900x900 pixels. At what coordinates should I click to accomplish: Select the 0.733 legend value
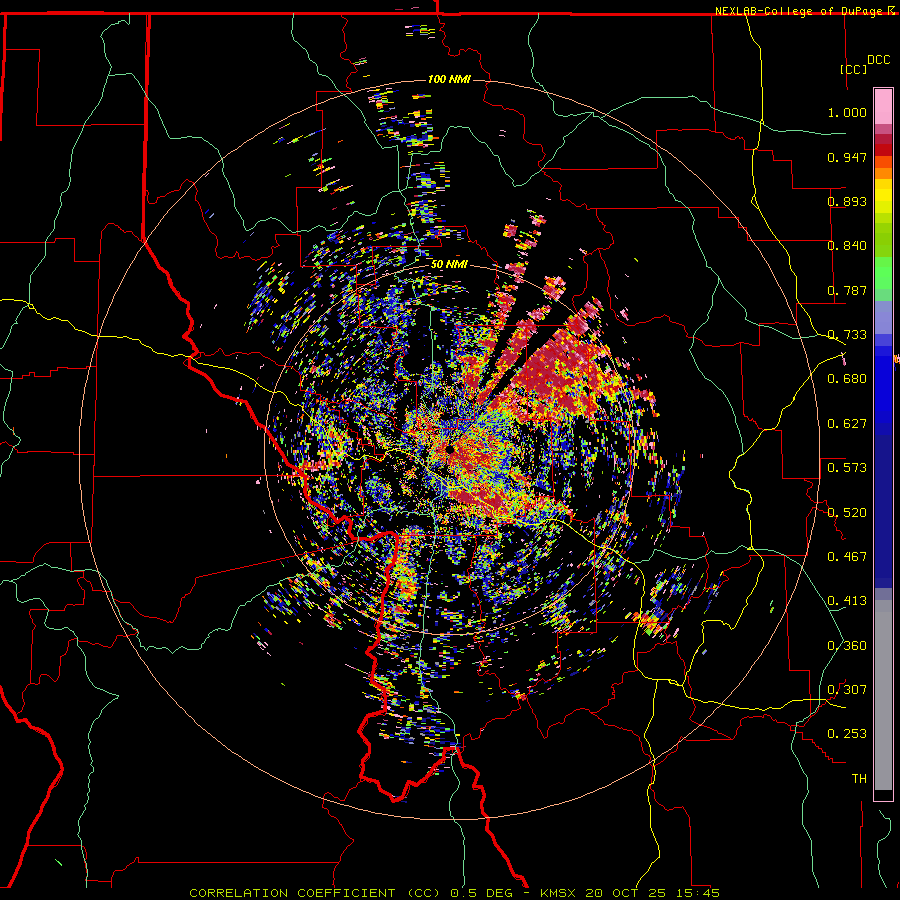847,335
